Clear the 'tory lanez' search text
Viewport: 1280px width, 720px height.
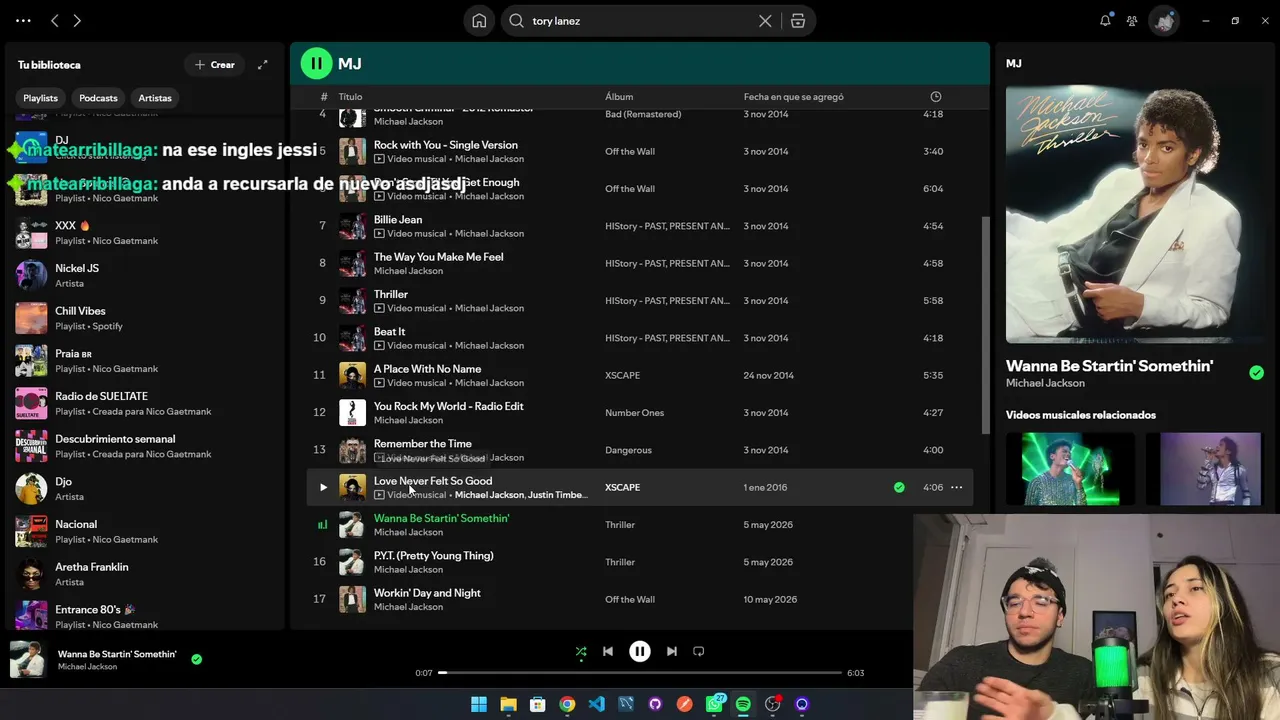pos(765,21)
